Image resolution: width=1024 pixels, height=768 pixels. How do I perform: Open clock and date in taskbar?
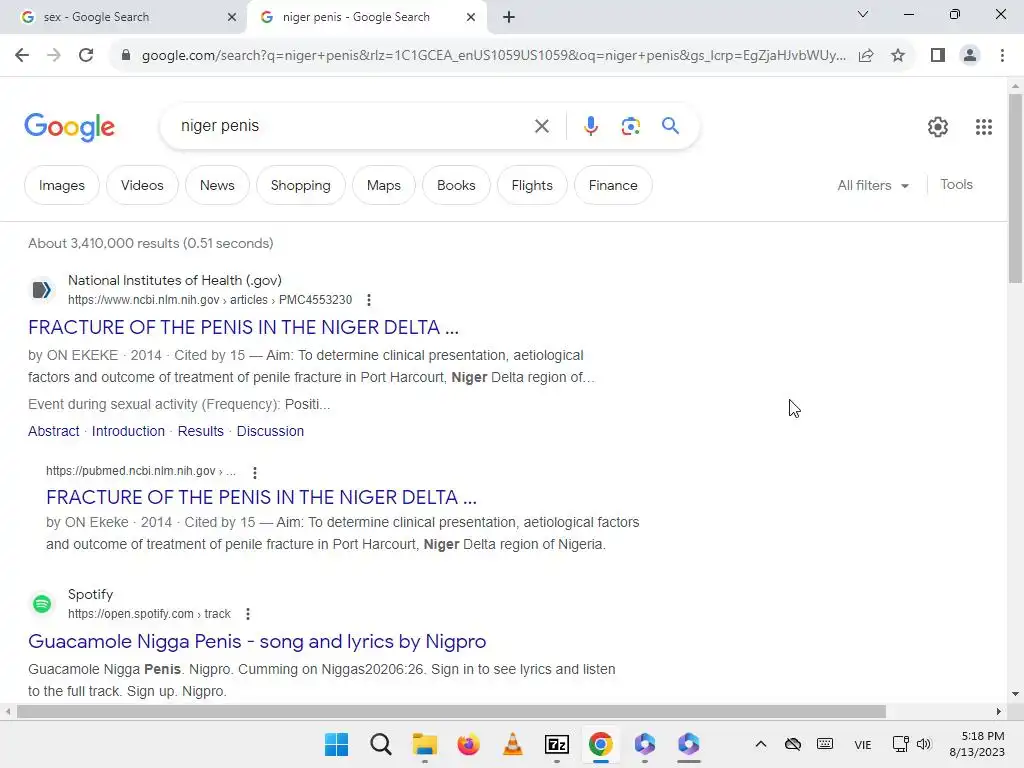click(x=977, y=744)
